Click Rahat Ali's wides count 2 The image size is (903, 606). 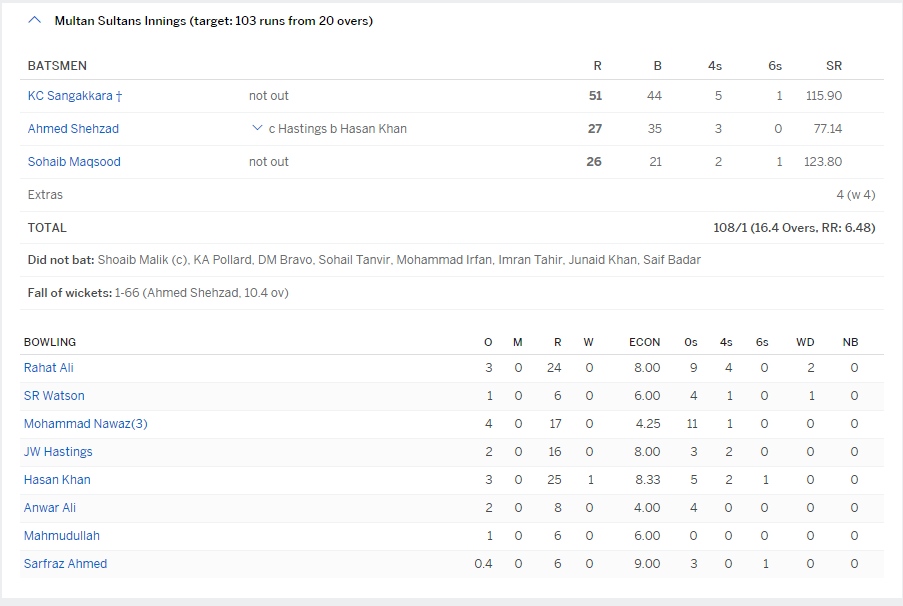(x=809, y=368)
